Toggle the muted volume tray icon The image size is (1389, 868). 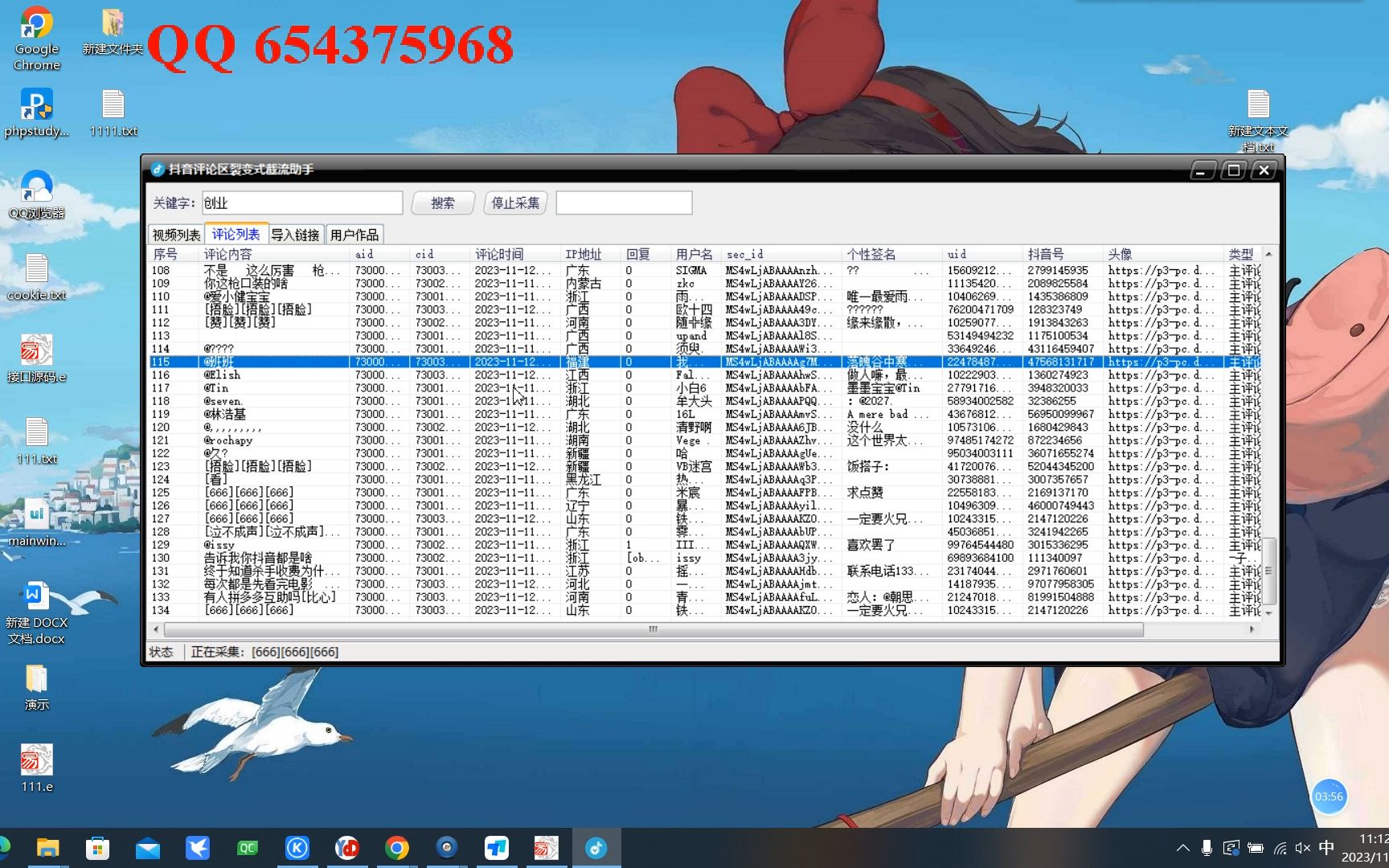(1303, 848)
